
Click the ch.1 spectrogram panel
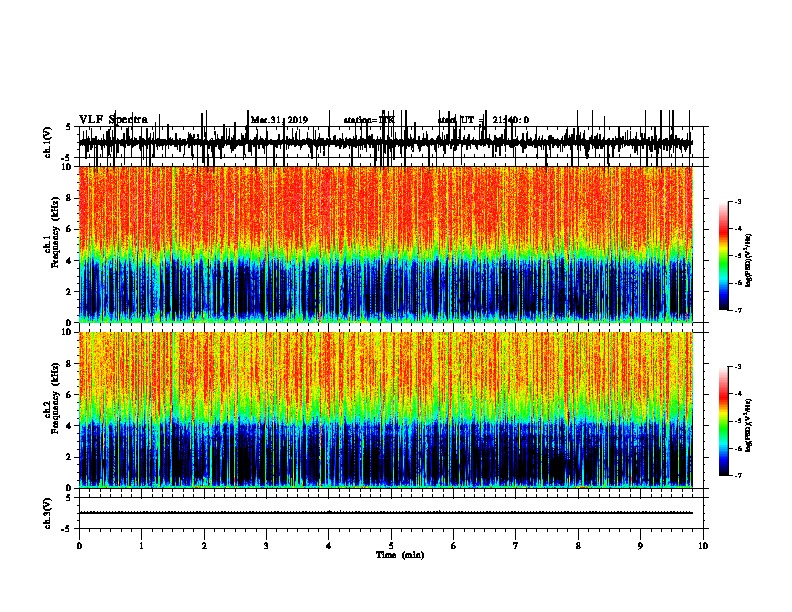(x=385, y=244)
